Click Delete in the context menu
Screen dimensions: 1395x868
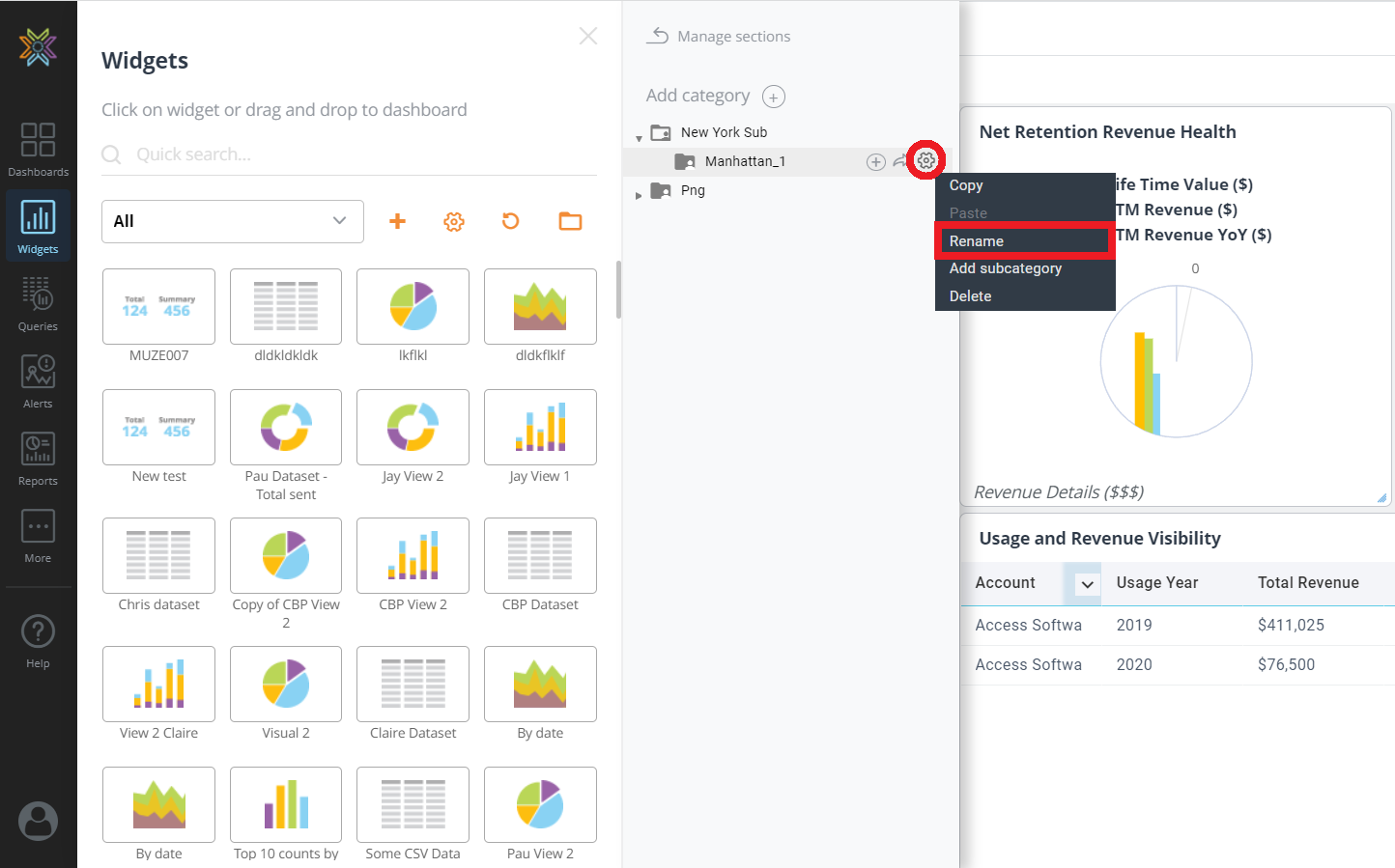point(971,296)
